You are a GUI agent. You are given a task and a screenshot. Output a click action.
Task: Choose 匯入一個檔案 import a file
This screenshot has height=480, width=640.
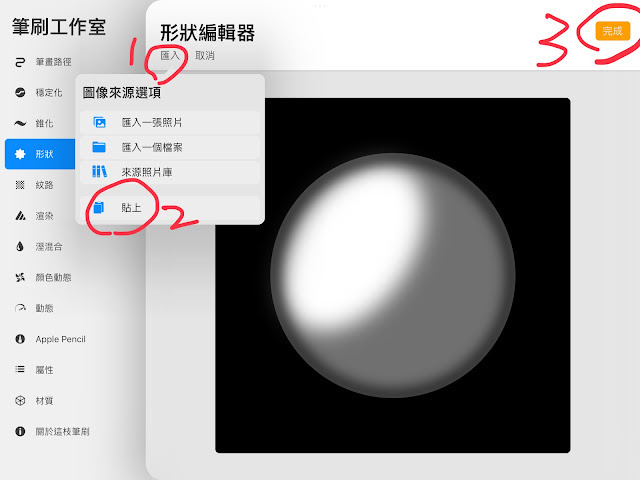170,147
